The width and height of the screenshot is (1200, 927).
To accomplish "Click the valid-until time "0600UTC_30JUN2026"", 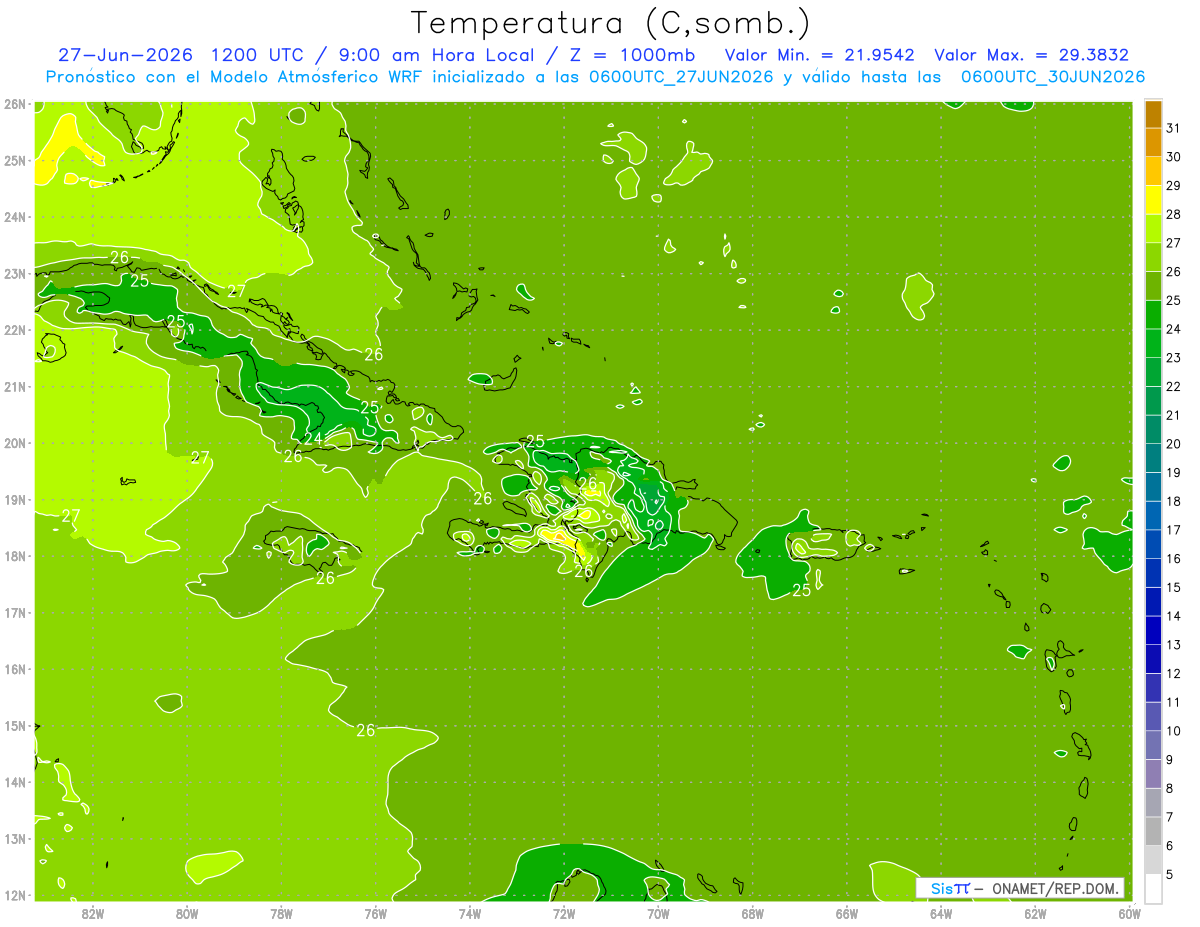I will 1051,77.
